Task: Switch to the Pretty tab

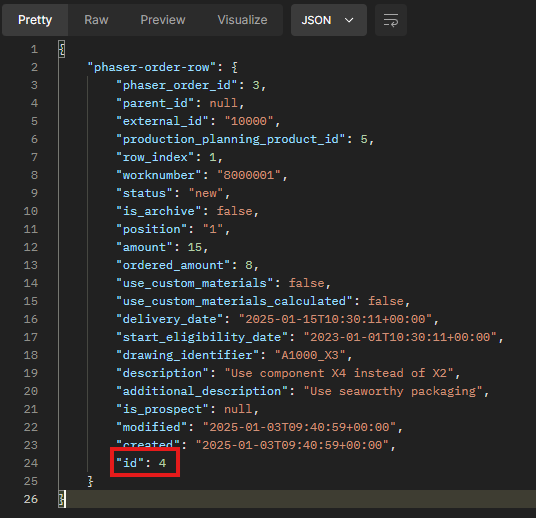Action: click(35, 20)
